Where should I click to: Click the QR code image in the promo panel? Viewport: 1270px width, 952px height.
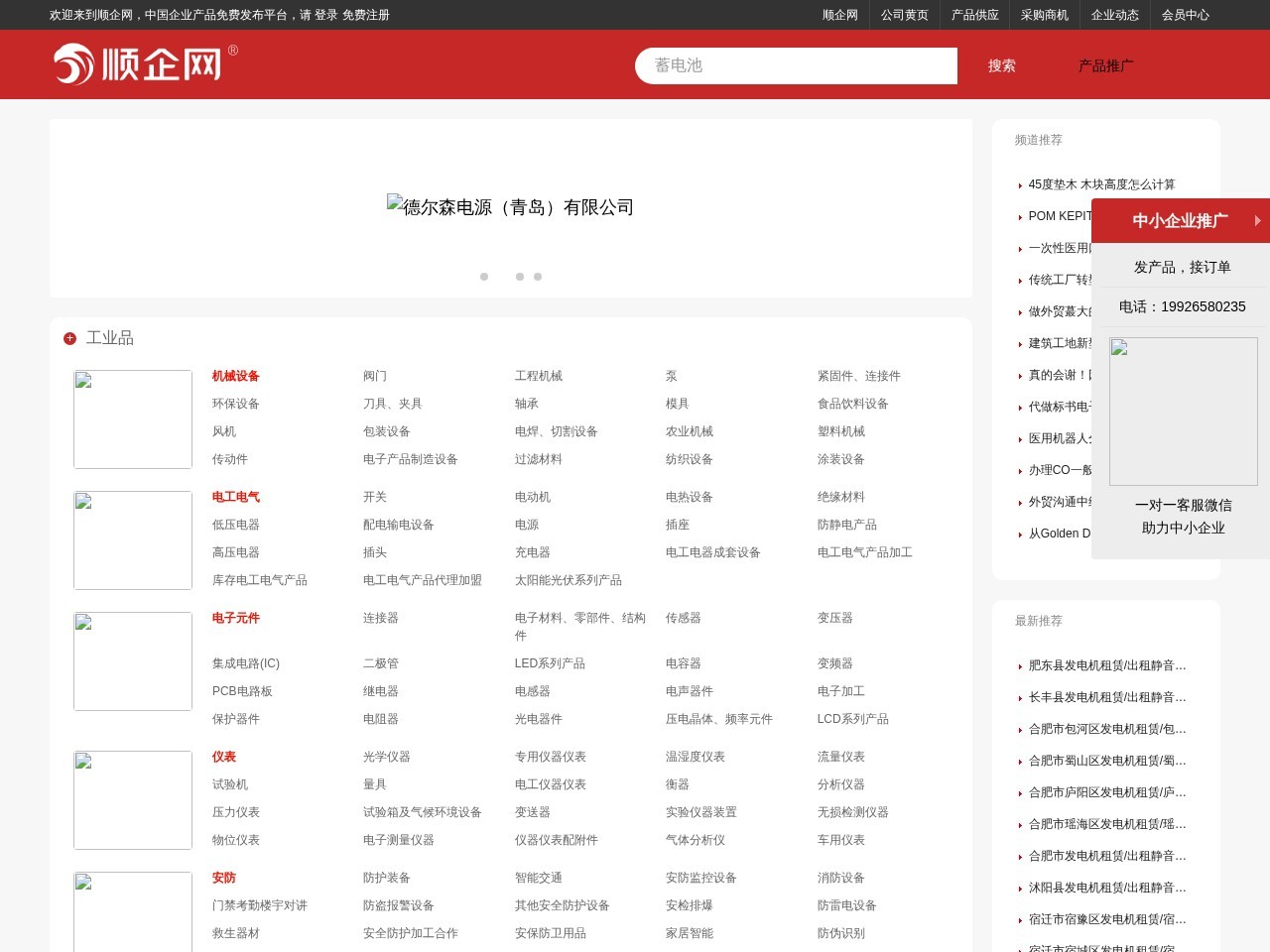click(1183, 411)
